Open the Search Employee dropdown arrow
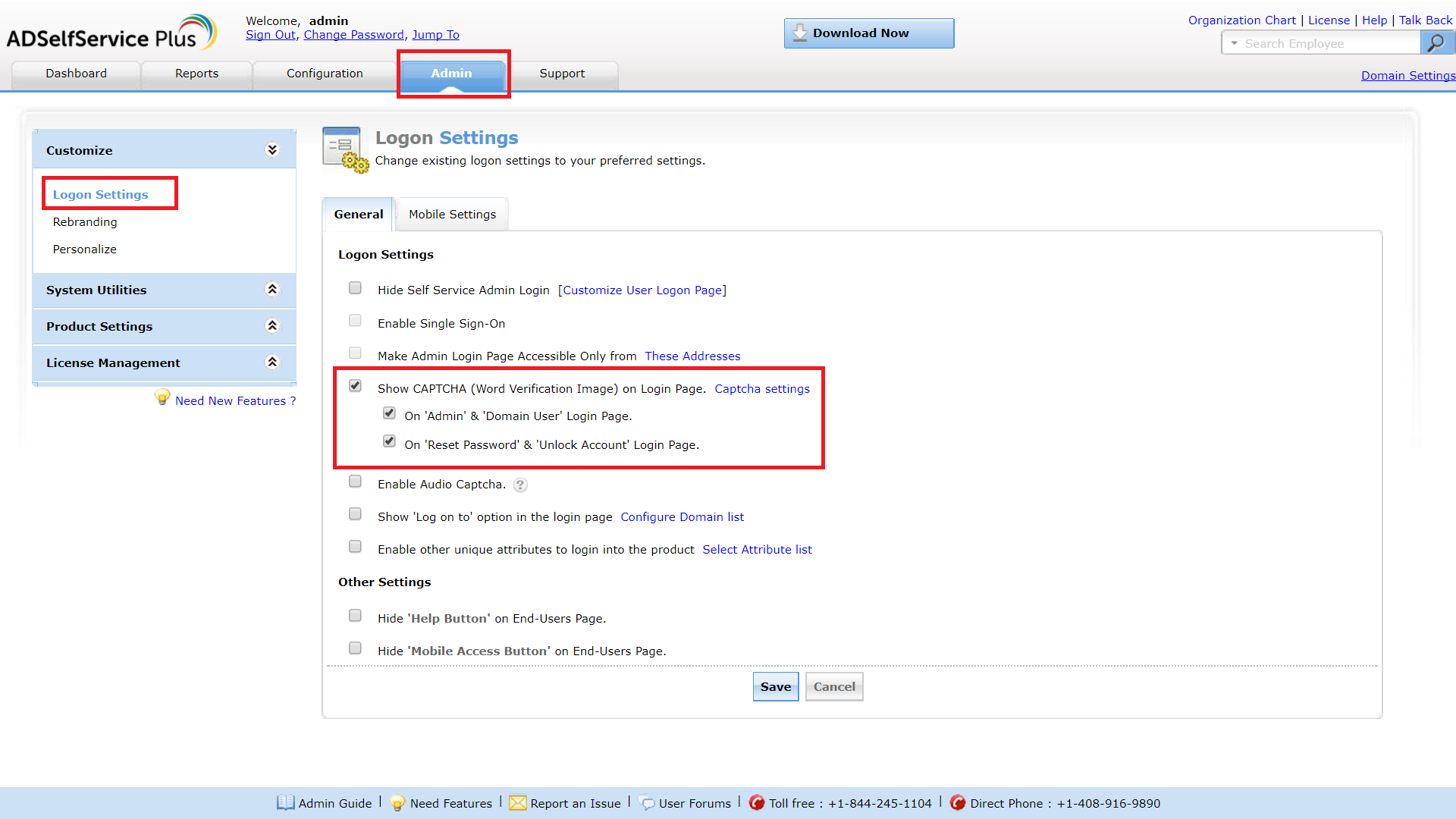The height and width of the screenshot is (819, 1456). coord(1235,43)
